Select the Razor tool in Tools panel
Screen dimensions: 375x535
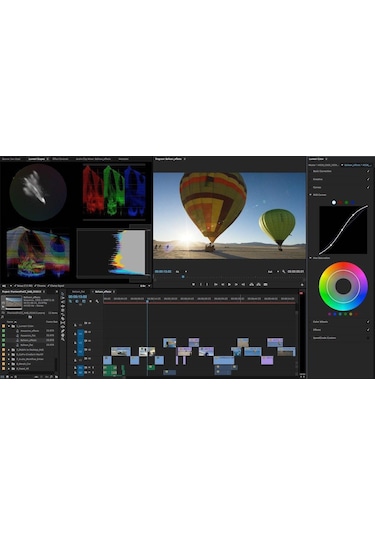click(63, 319)
